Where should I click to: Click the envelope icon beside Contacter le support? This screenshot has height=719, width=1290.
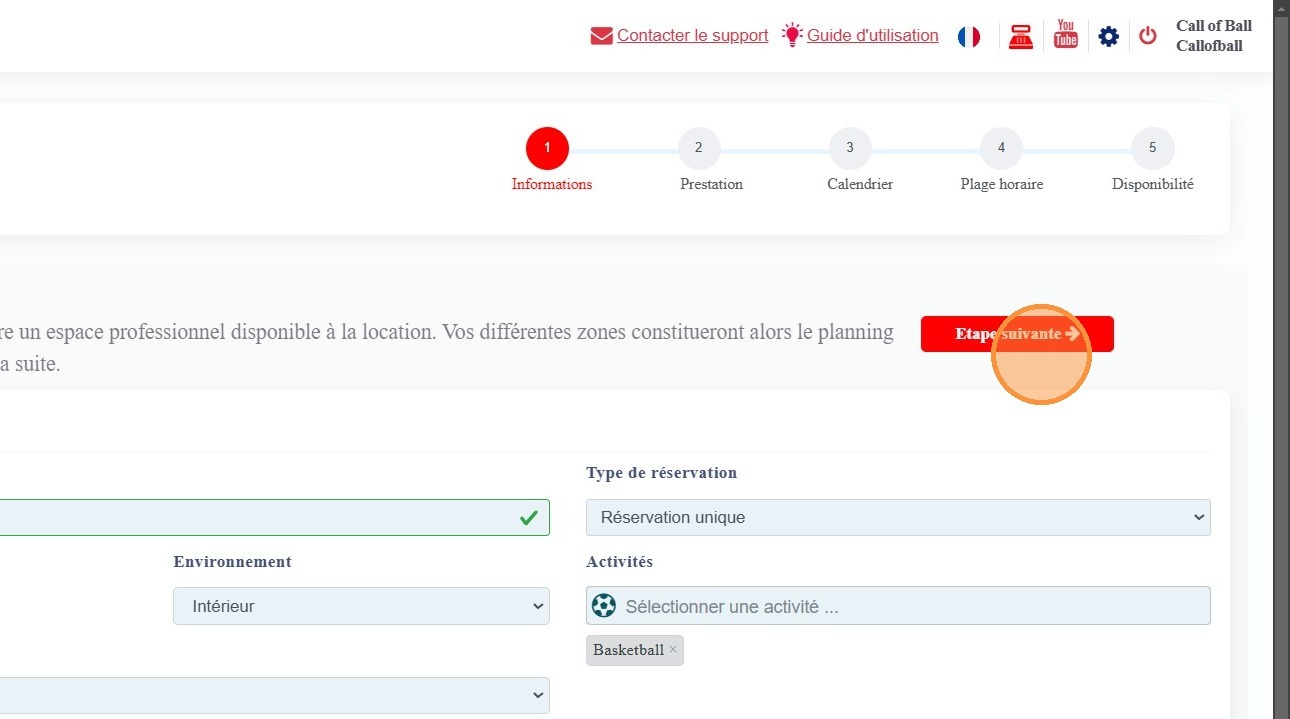click(601, 36)
